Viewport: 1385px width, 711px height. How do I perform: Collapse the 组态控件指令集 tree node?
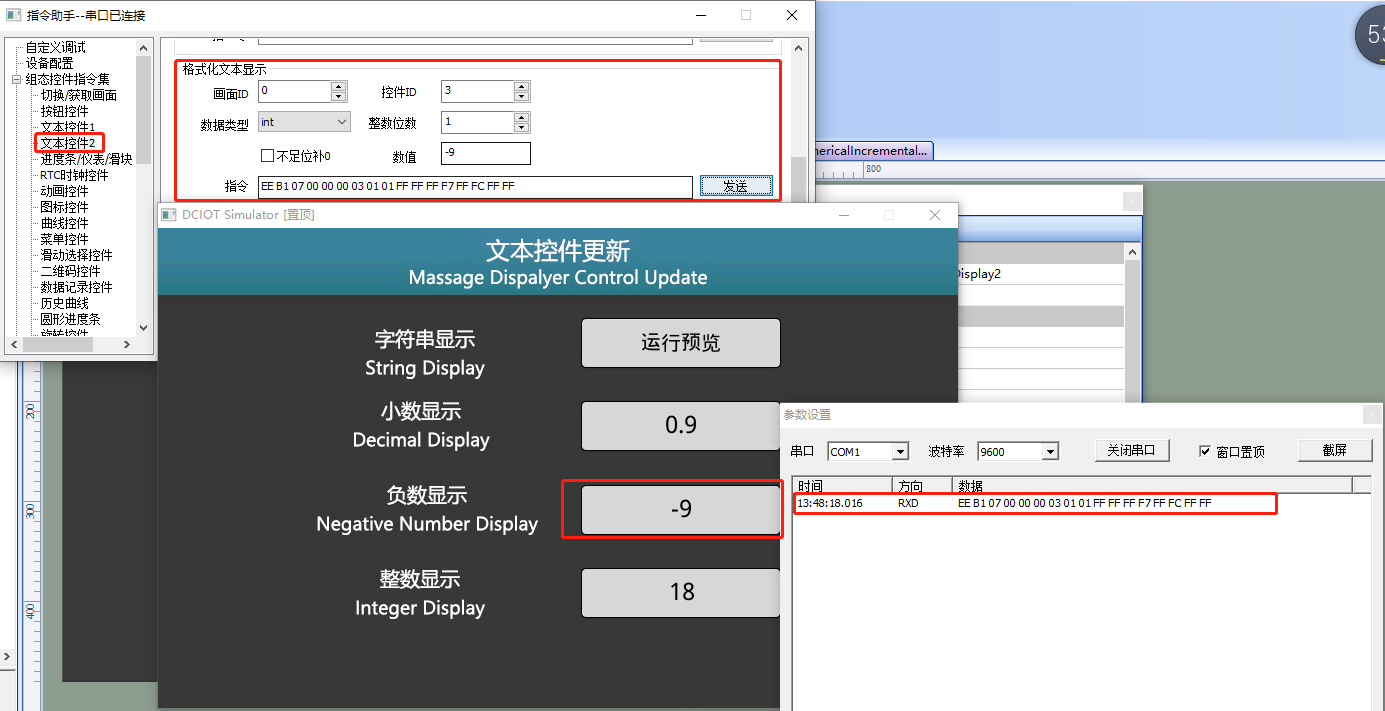[x=16, y=80]
